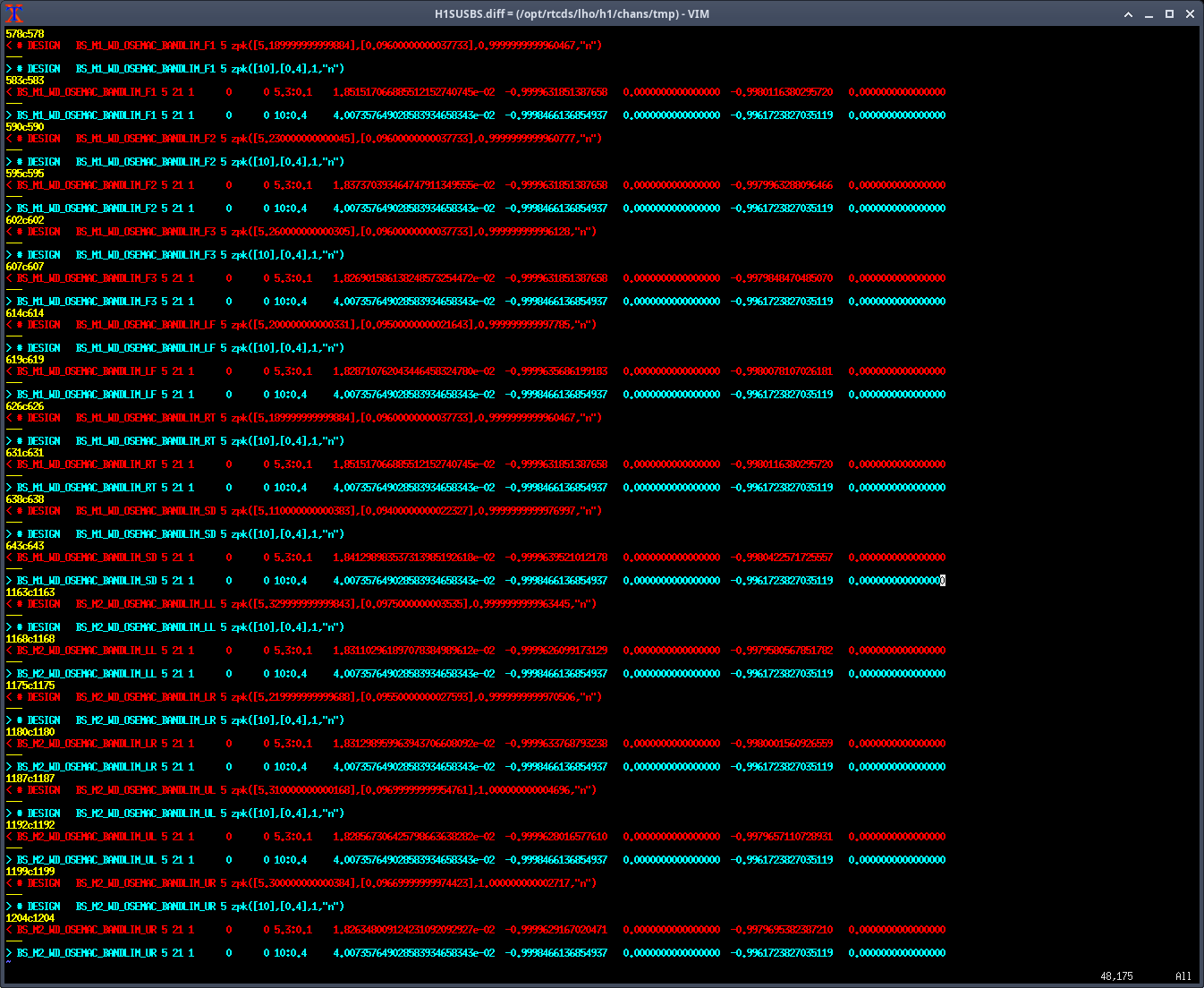The image size is (1204, 988).
Task: Maximize the VIM window
Action: (x=1169, y=14)
